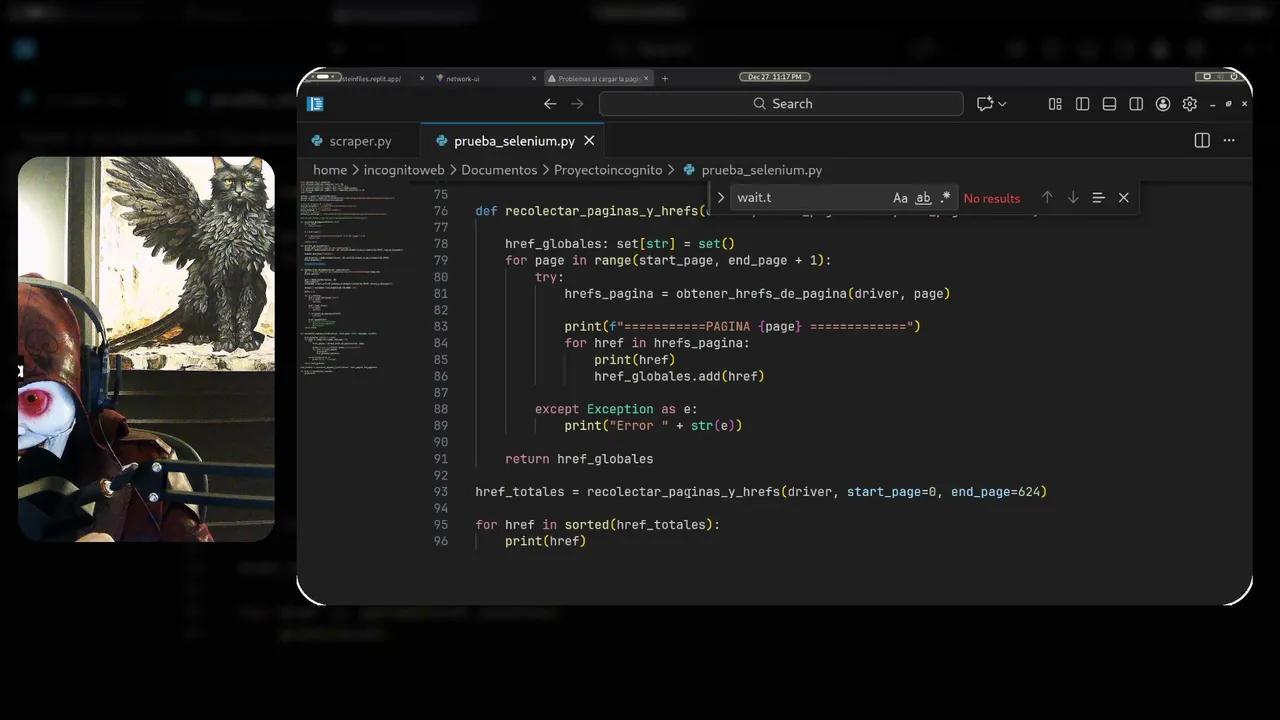Go forward with the right arrow

point(577,104)
